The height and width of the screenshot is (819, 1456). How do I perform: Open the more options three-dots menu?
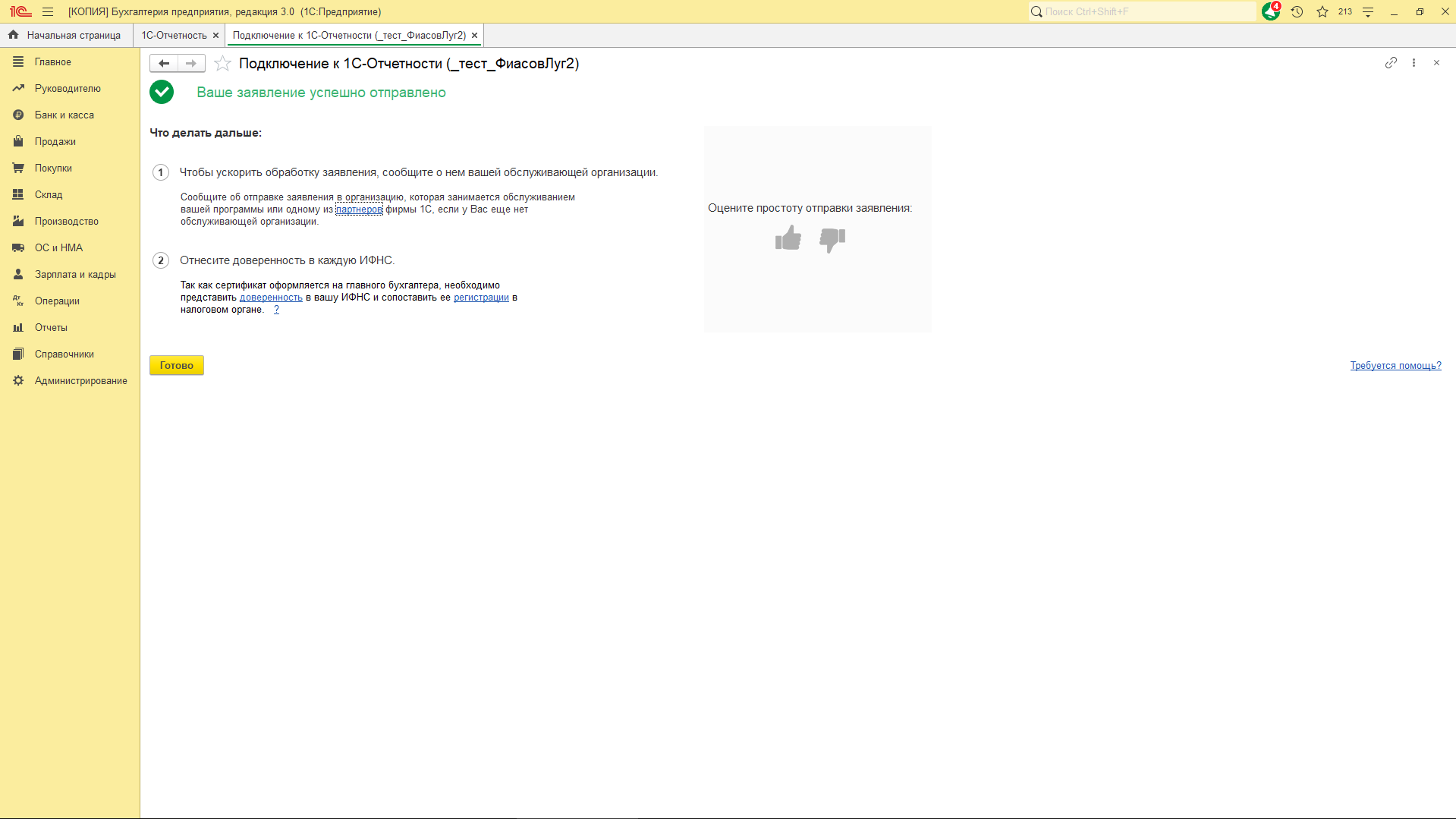click(x=1414, y=63)
